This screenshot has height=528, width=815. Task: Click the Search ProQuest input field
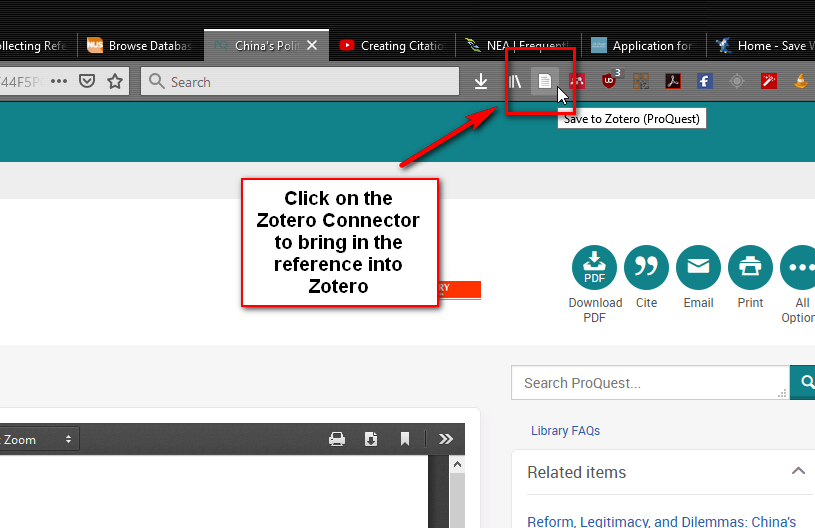(650, 382)
